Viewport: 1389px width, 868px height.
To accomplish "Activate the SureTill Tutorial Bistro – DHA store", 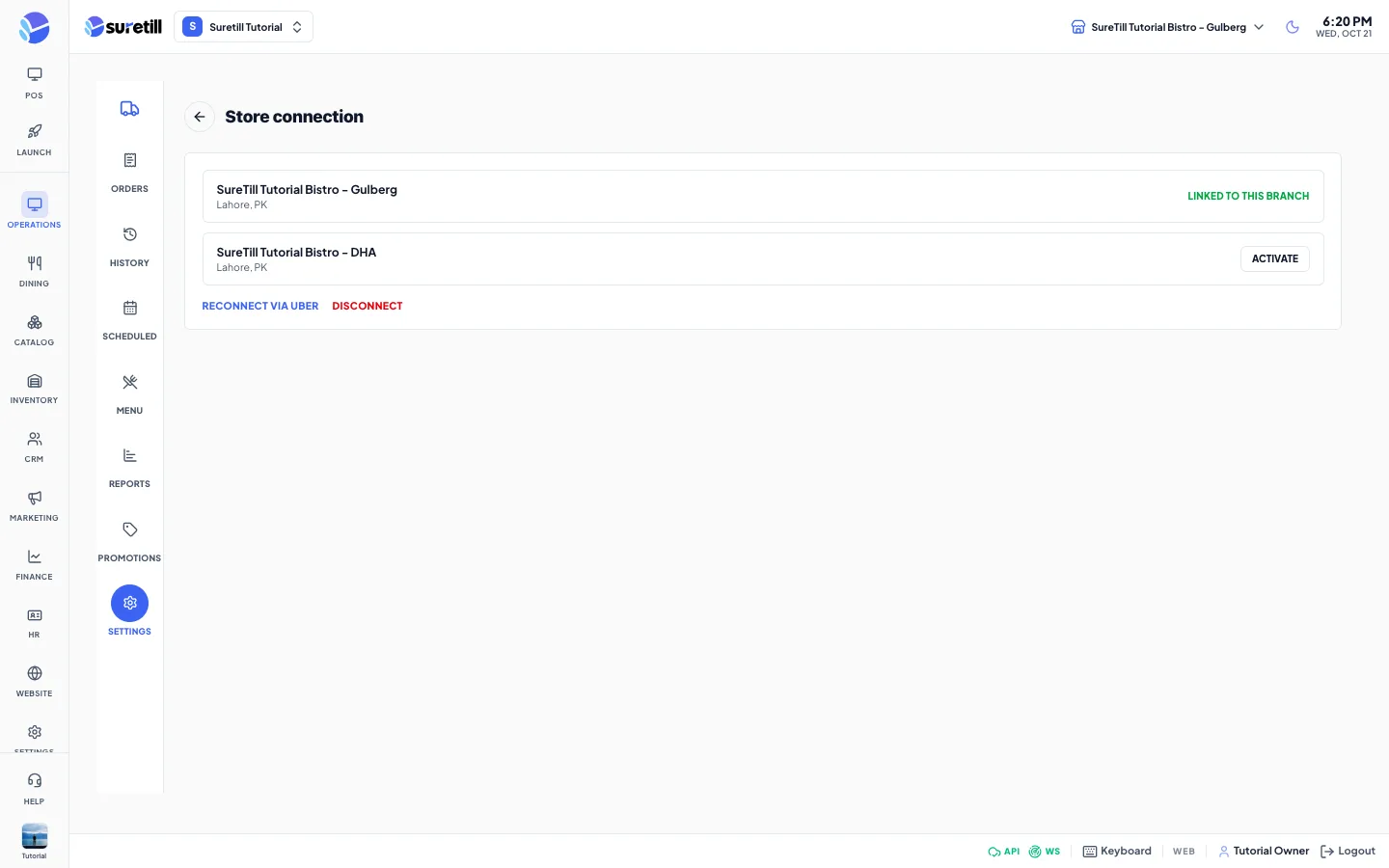I will (x=1274, y=258).
